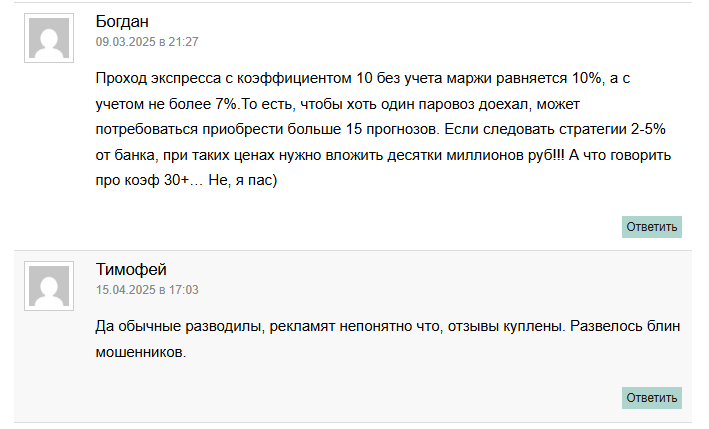Click Богдан's gray avatar picture
709x429 pixels.
(49, 39)
